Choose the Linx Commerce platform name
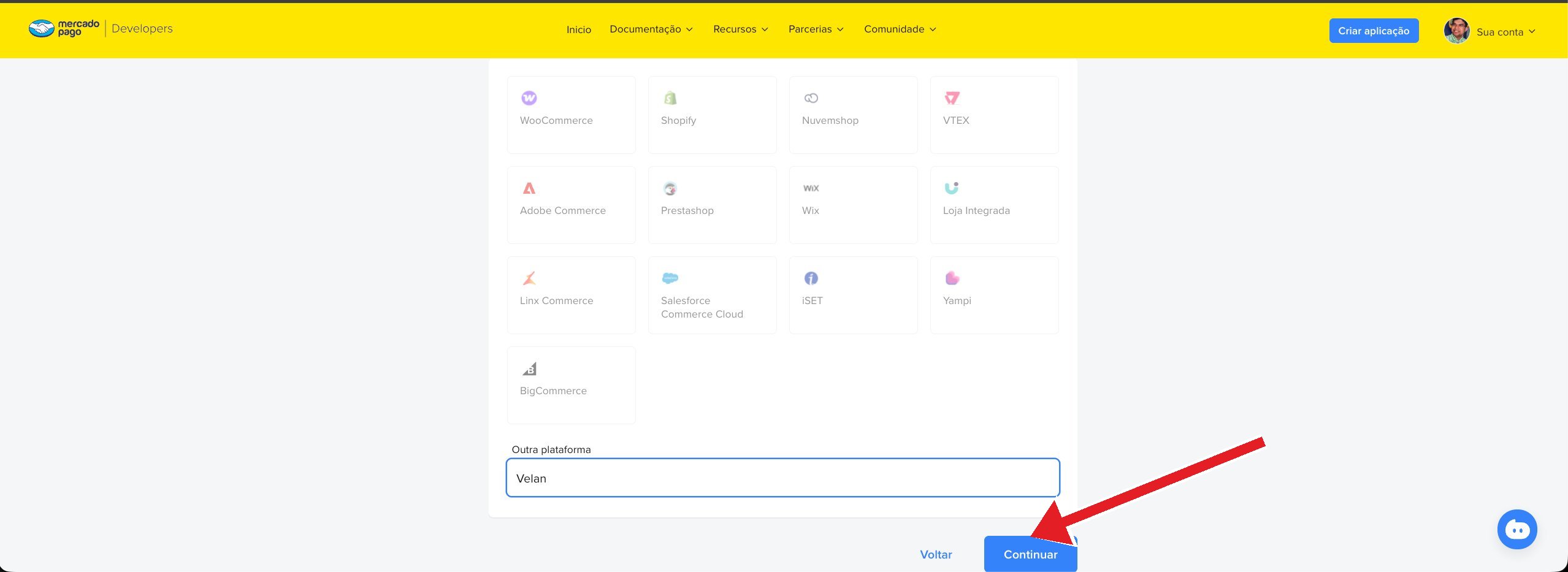Screen dimensions: 1568x572 (x=557, y=300)
